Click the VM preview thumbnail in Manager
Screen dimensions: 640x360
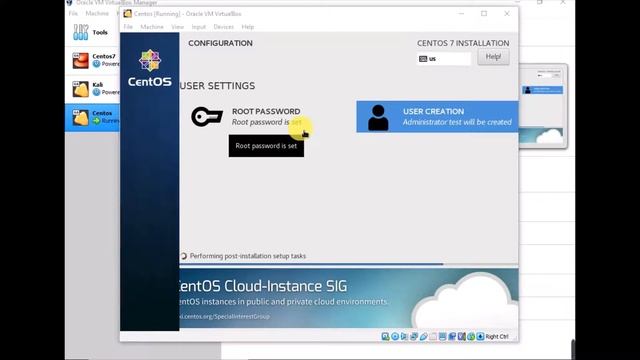542,106
